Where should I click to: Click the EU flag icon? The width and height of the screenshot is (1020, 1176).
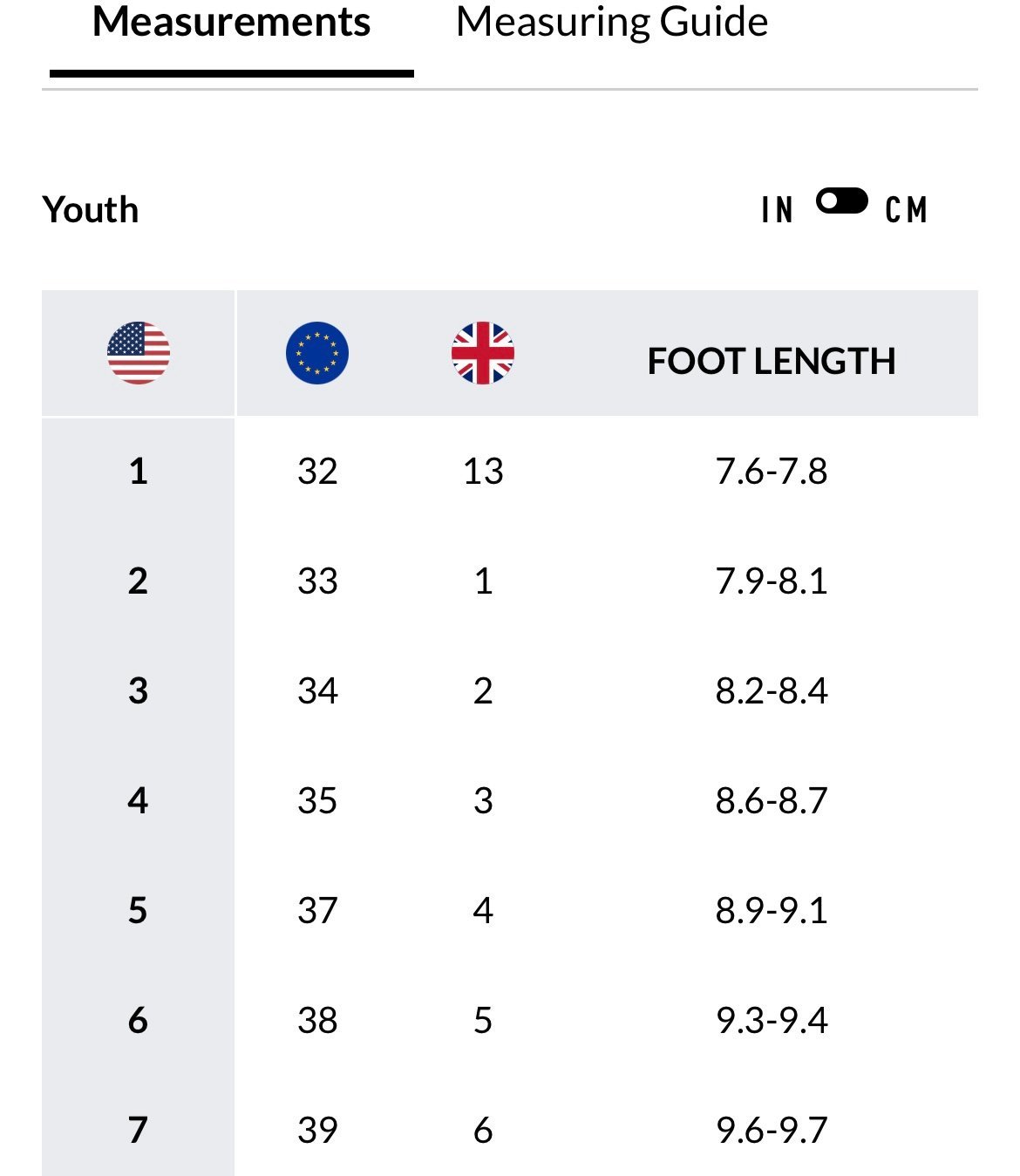point(317,353)
